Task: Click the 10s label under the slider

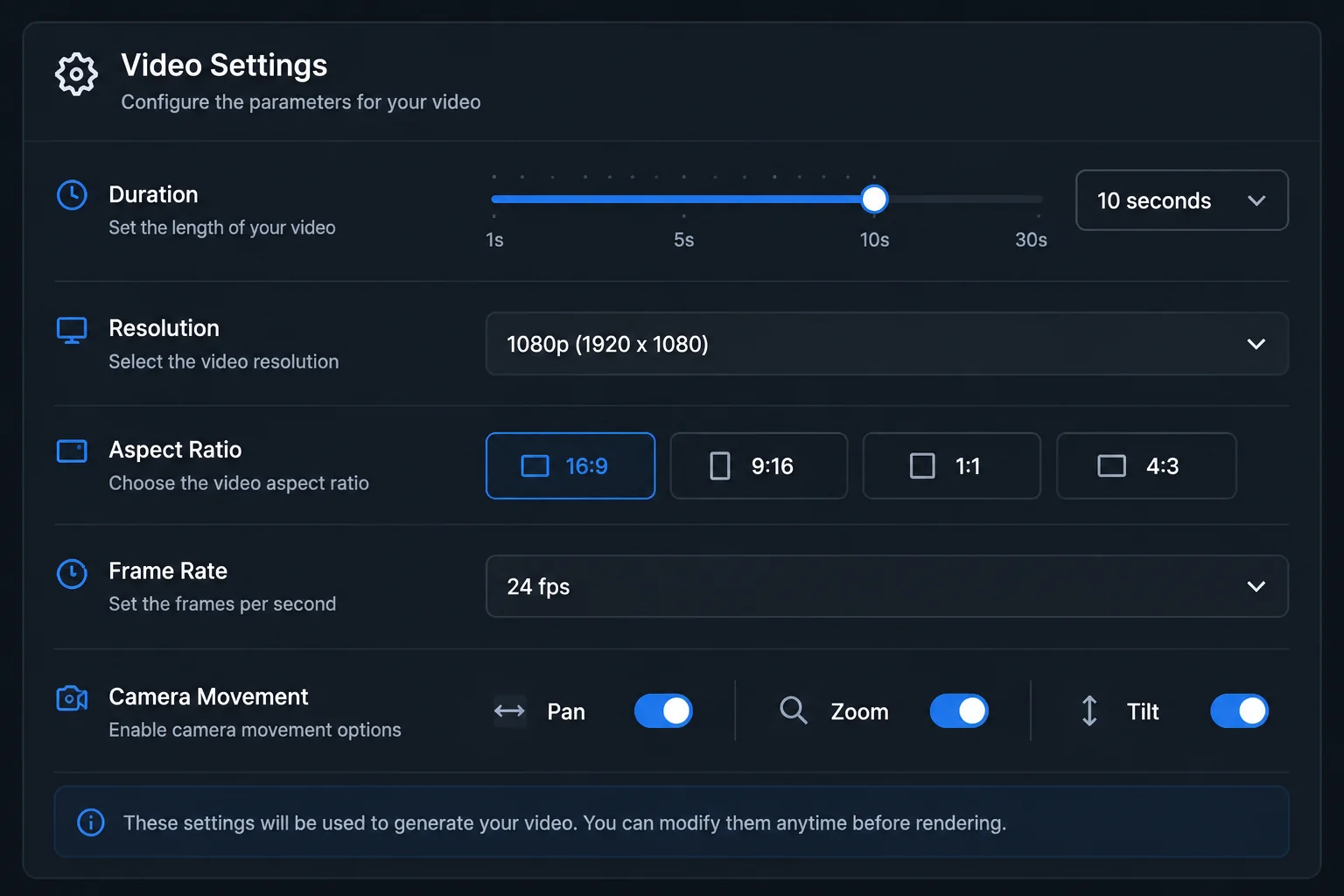Action: pos(874,240)
